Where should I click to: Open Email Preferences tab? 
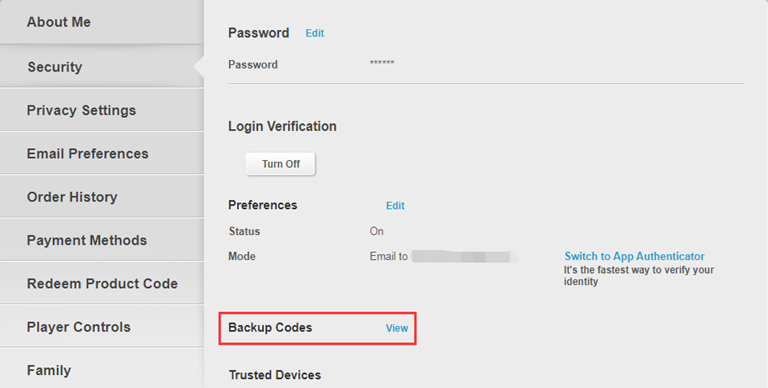(x=101, y=153)
